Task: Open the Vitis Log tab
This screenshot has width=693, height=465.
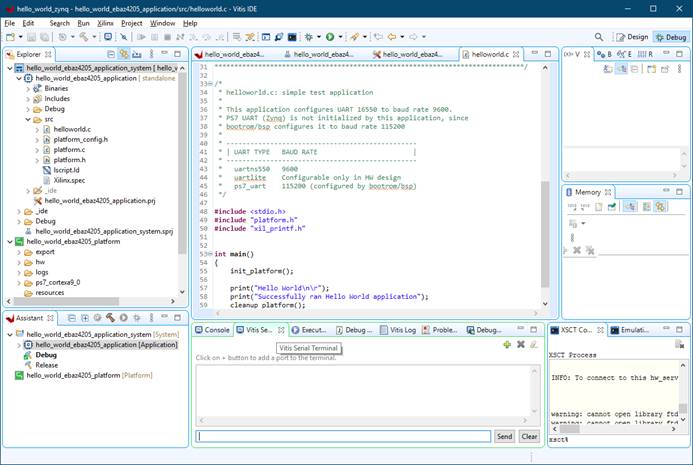Action: (400, 329)
